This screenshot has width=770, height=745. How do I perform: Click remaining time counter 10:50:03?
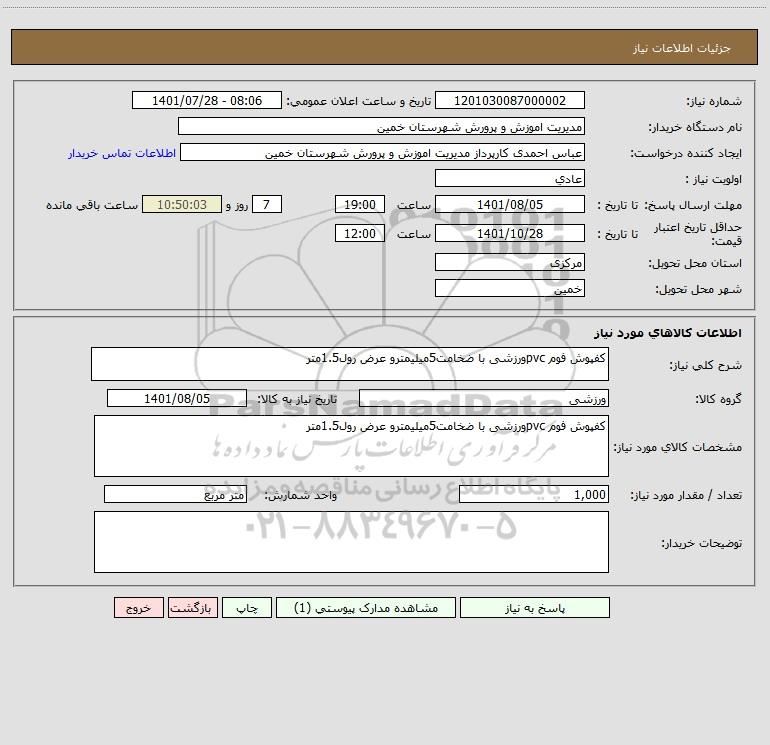coord(182,204)
